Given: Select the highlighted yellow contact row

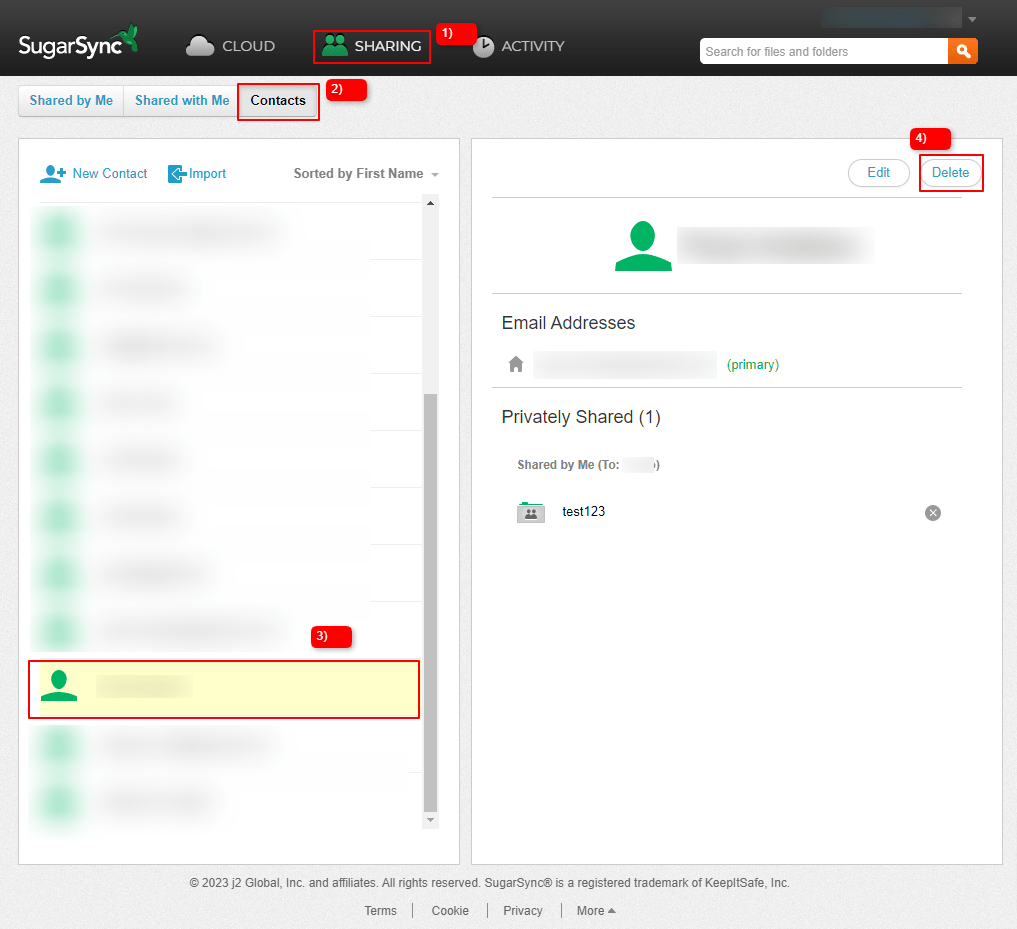Looking at the screenshot, I should pyautogui.click(x=224, y=689).
